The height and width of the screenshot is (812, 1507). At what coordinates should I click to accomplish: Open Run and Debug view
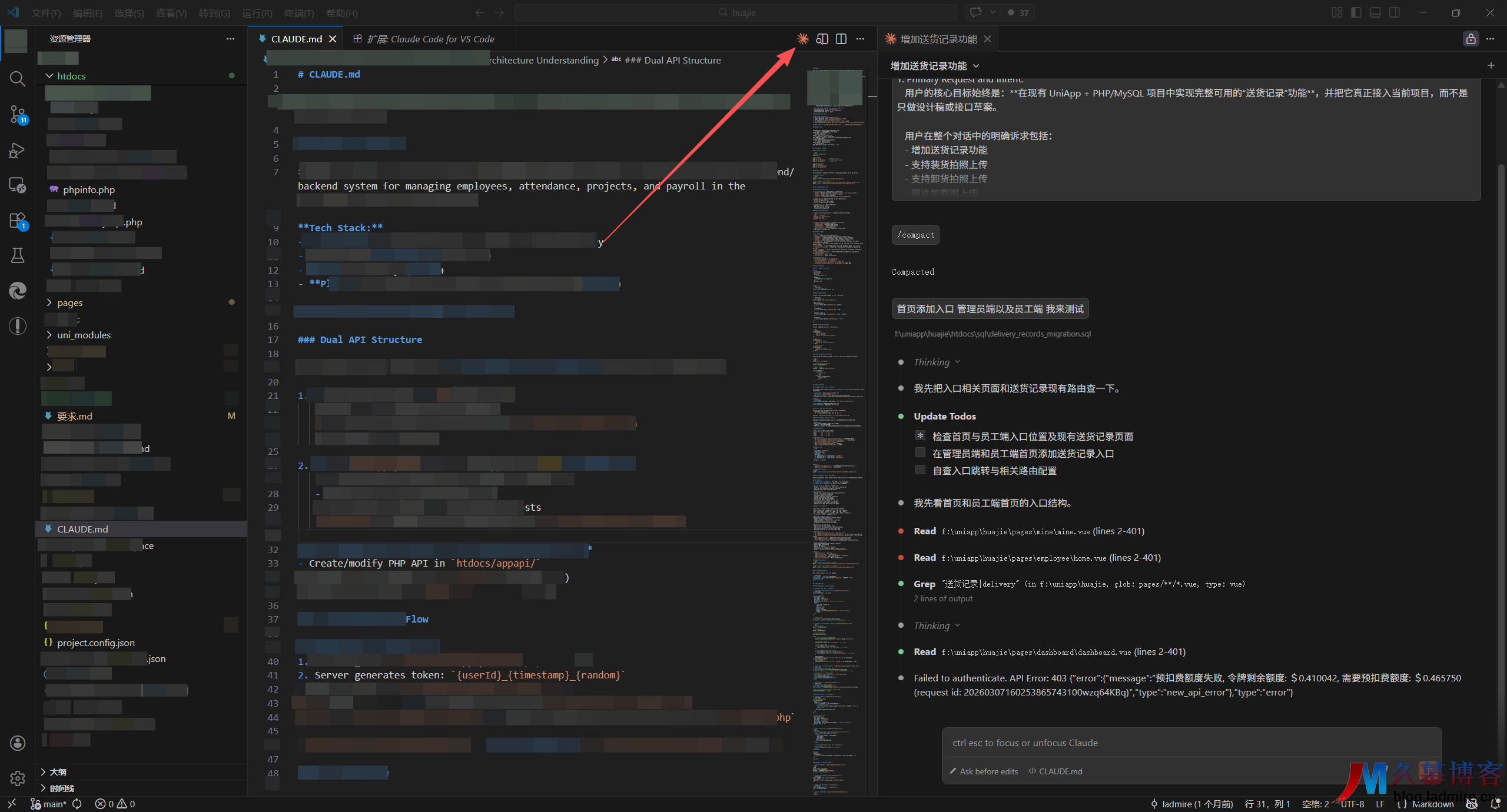[x=17, y=151]
